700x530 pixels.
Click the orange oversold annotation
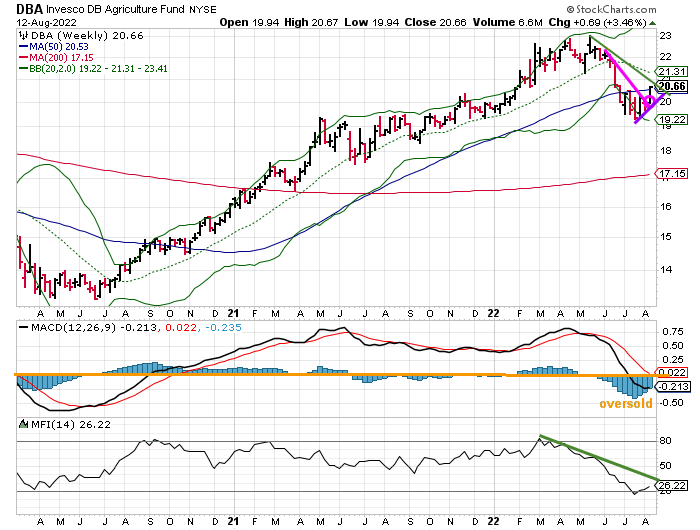pyautogui.click(x=625, y=404)
